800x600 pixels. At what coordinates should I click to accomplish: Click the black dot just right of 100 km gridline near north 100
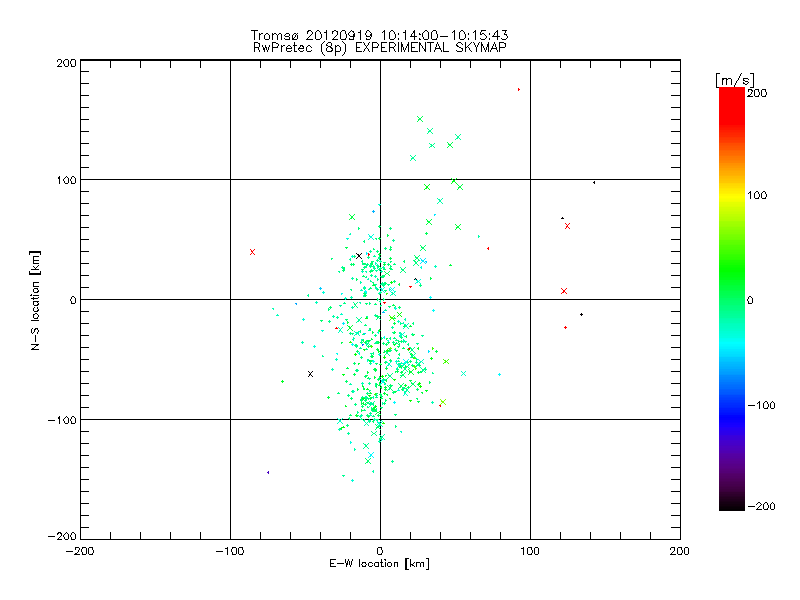click(594, 183)
